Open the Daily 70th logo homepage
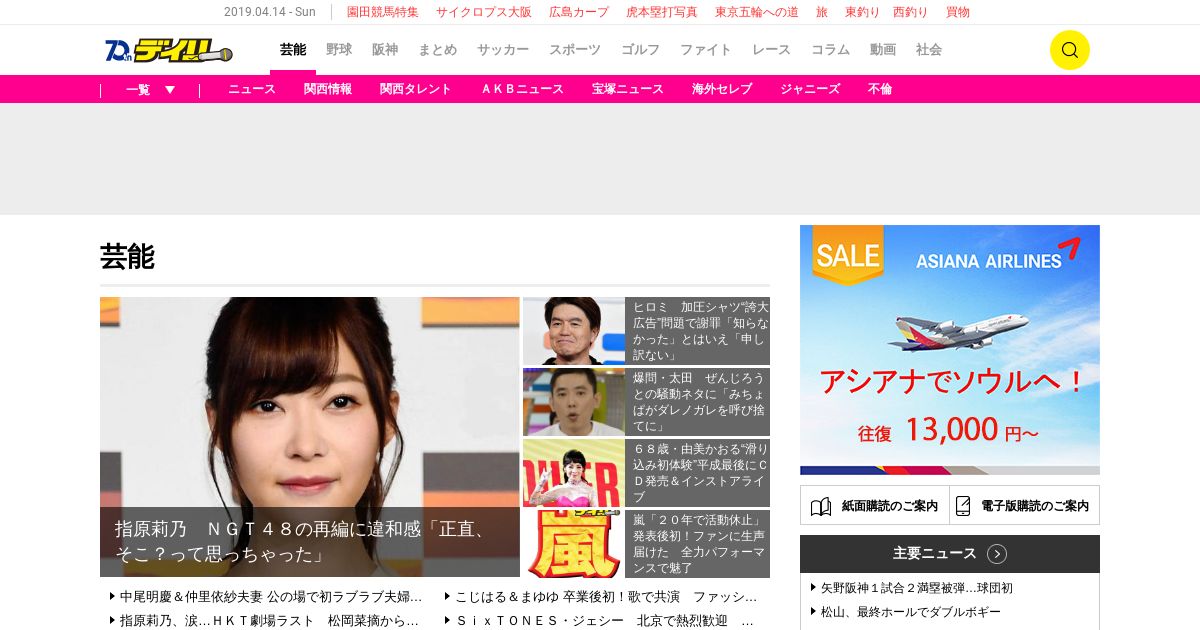This screenshot has height=630, width=1200. click(x=168, y=50)
